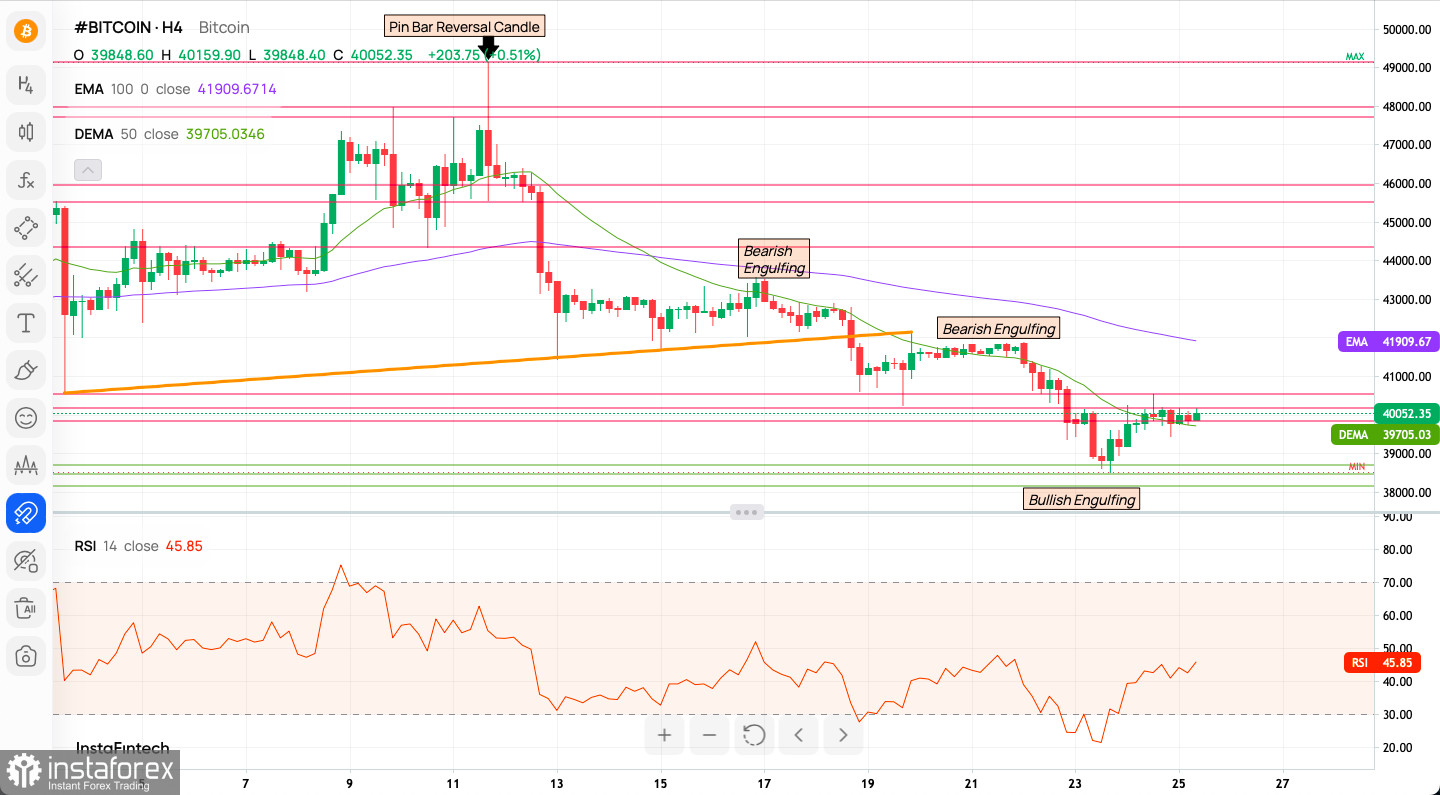Collapse the indicator legend with chevron
Image resolution: width=1440 pixels, height=795 pixels.
click(88, 170)
